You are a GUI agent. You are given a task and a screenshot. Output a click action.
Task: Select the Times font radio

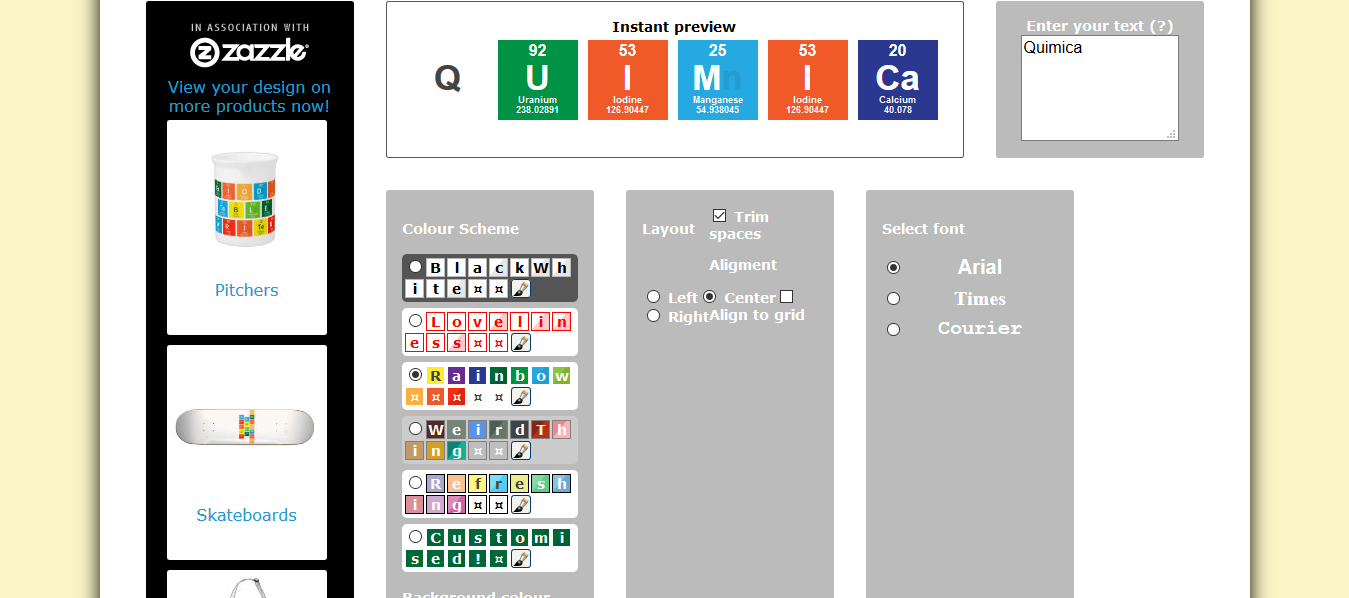893,298
